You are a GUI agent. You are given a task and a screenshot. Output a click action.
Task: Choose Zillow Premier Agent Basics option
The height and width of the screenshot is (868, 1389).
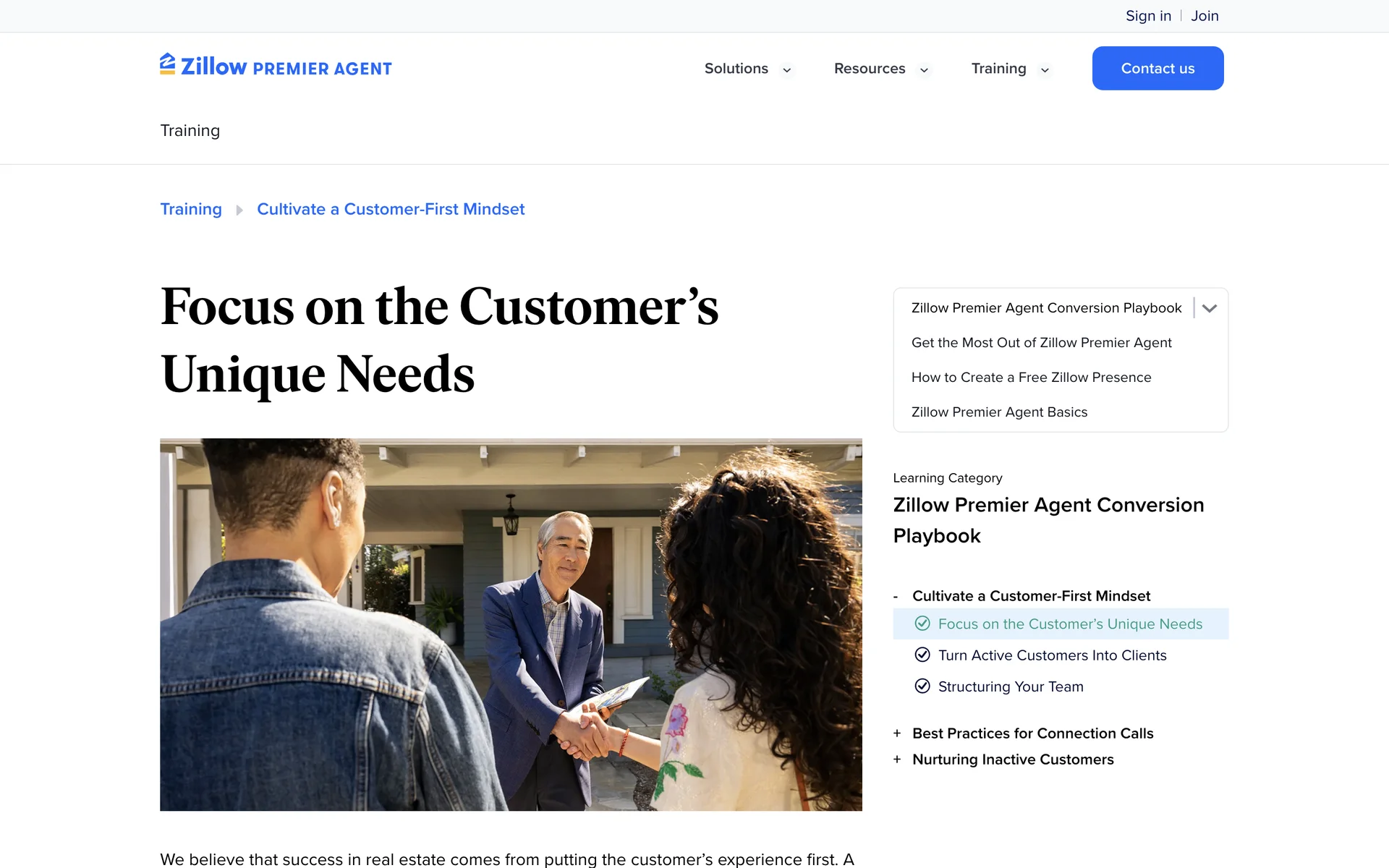[x=999, y=412]
